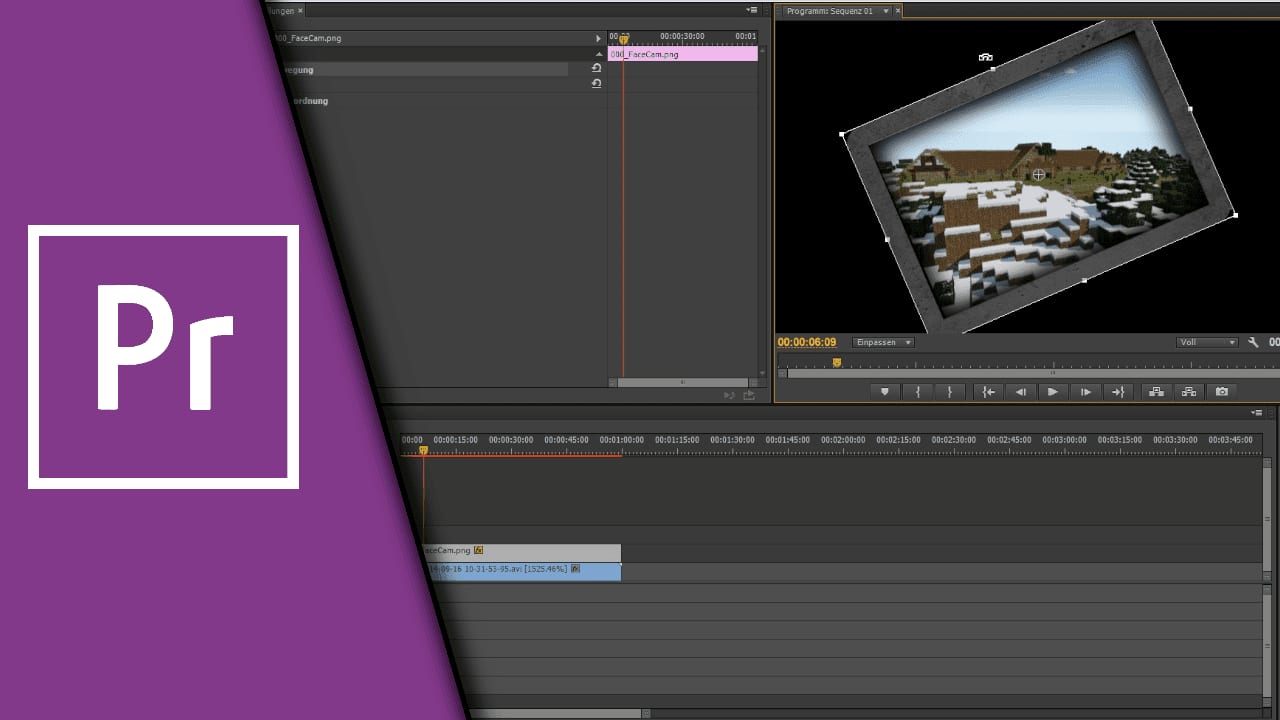
Task: Select the pink 000_FaceCam.png clip bar
Action: coord(683,54)
